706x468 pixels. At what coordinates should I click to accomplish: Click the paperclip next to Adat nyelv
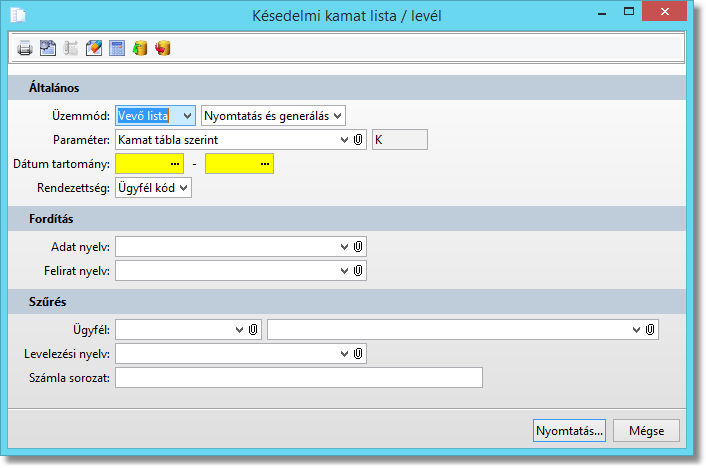coord(358,246)
